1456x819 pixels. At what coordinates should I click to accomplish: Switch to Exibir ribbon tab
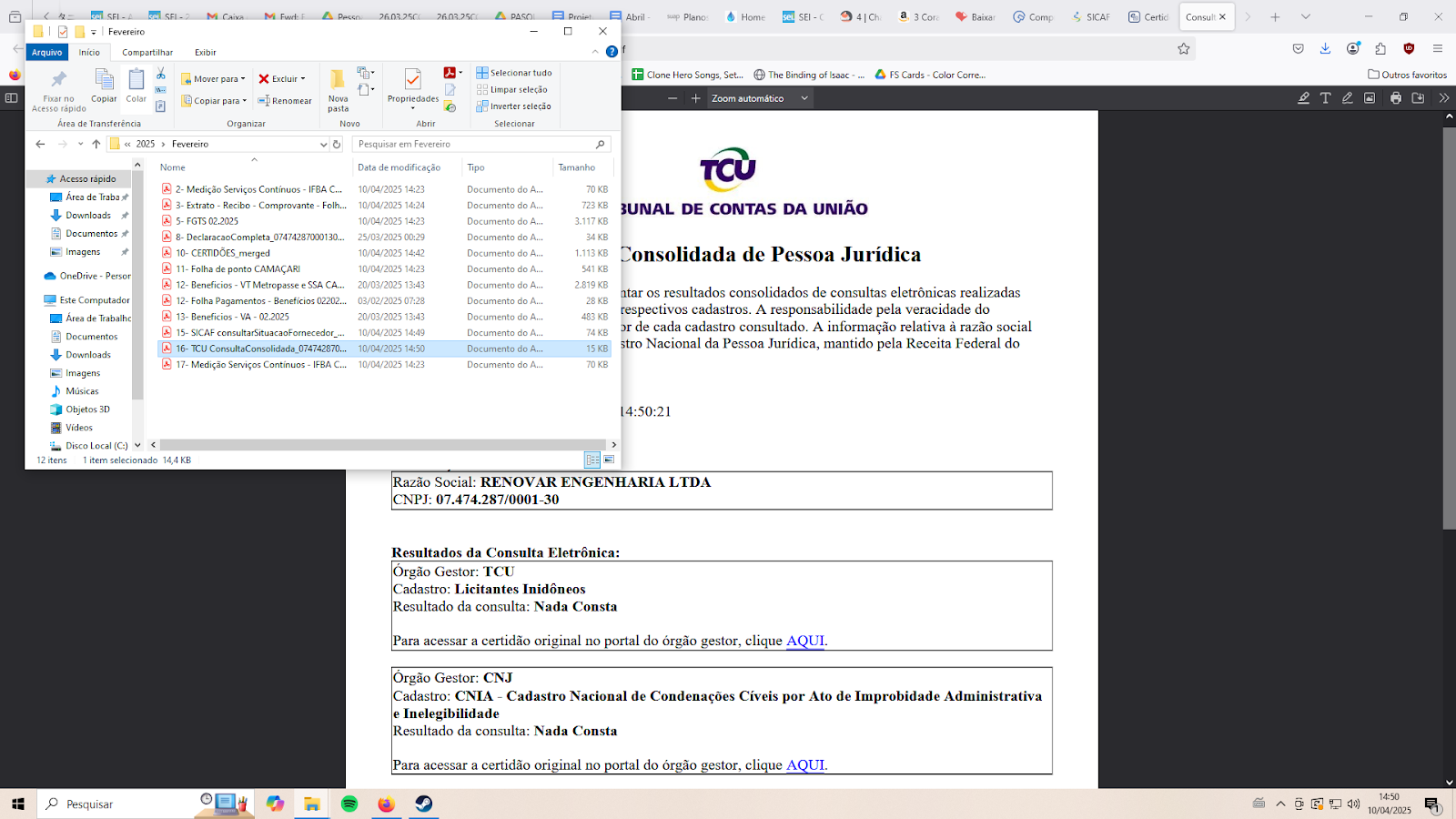coord(206,53)
